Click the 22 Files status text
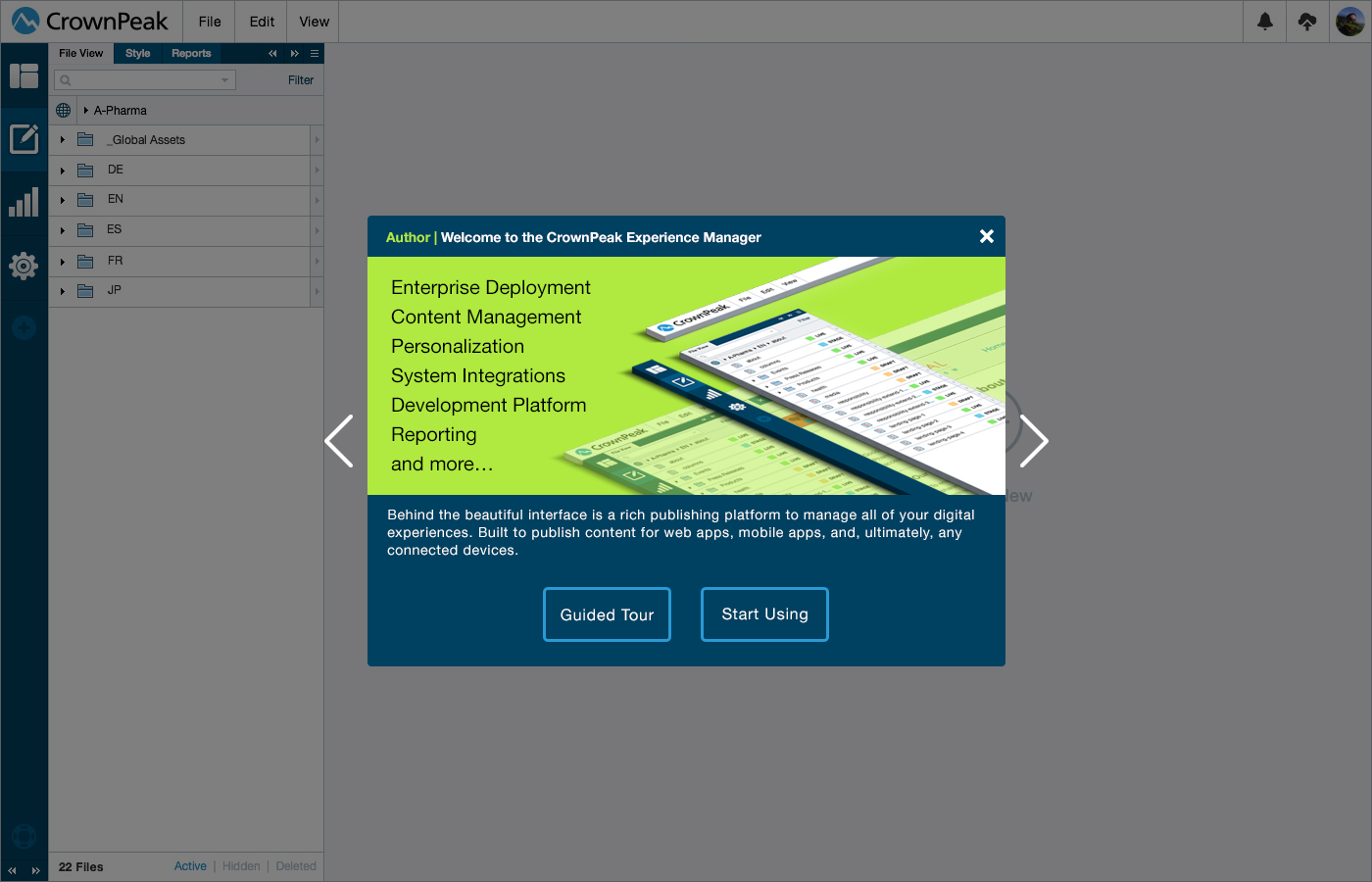The height and width of the screenshot is (882, 1372). coord(80,867)
